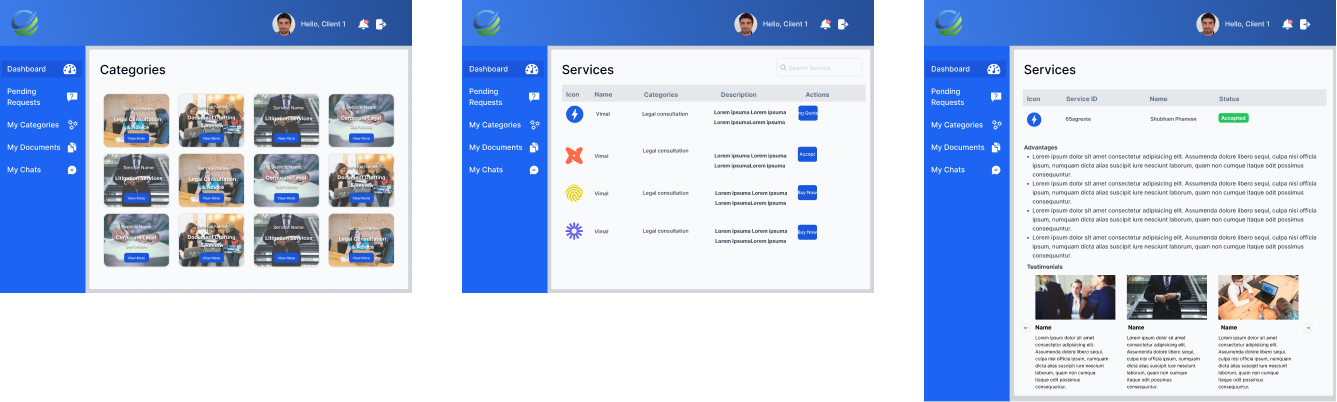Click logout icon on service details screen

click(1305, 24)
